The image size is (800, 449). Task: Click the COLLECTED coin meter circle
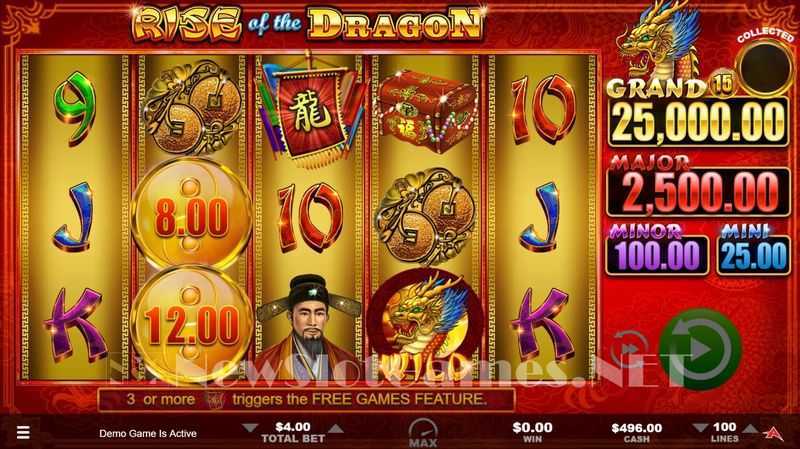[764, 69]
